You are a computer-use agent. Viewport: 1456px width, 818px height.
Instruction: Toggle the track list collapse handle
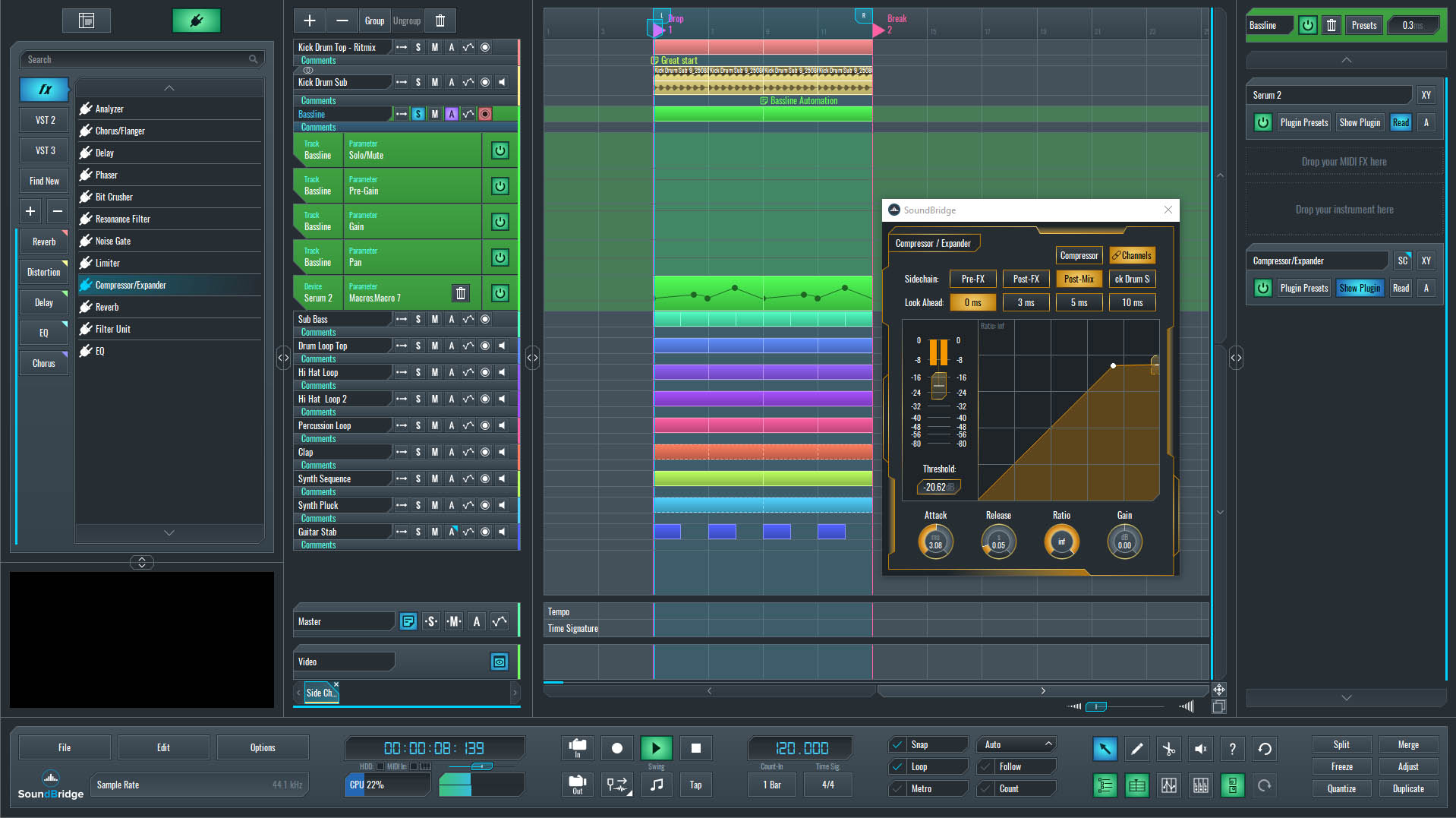click(532, 357)
